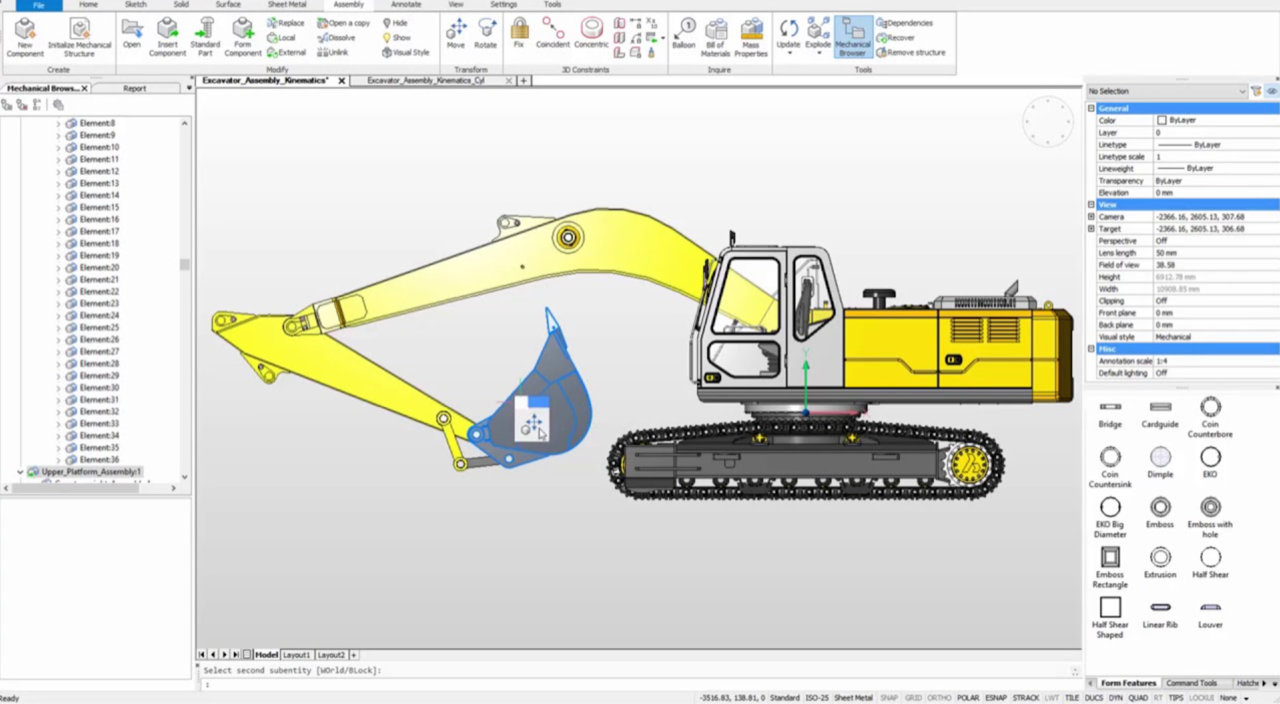Collapse the General properties section
Viewport: 1280px width, 704px height.
coord(1091,108)
